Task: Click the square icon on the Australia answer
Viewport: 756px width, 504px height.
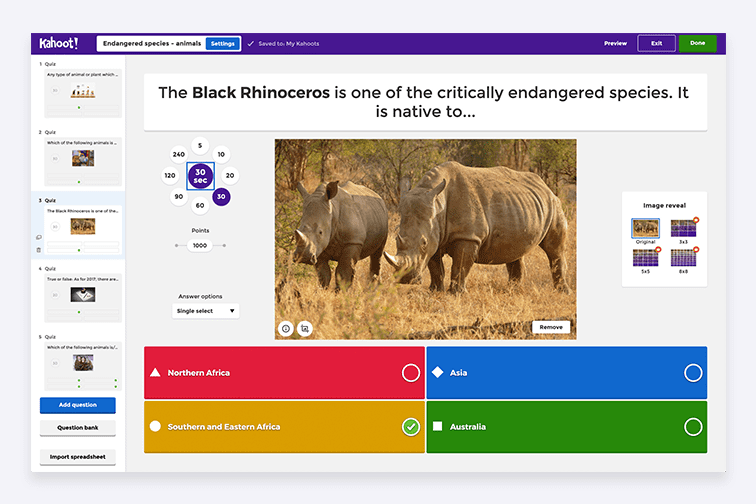Action: (x=437, y=427)
